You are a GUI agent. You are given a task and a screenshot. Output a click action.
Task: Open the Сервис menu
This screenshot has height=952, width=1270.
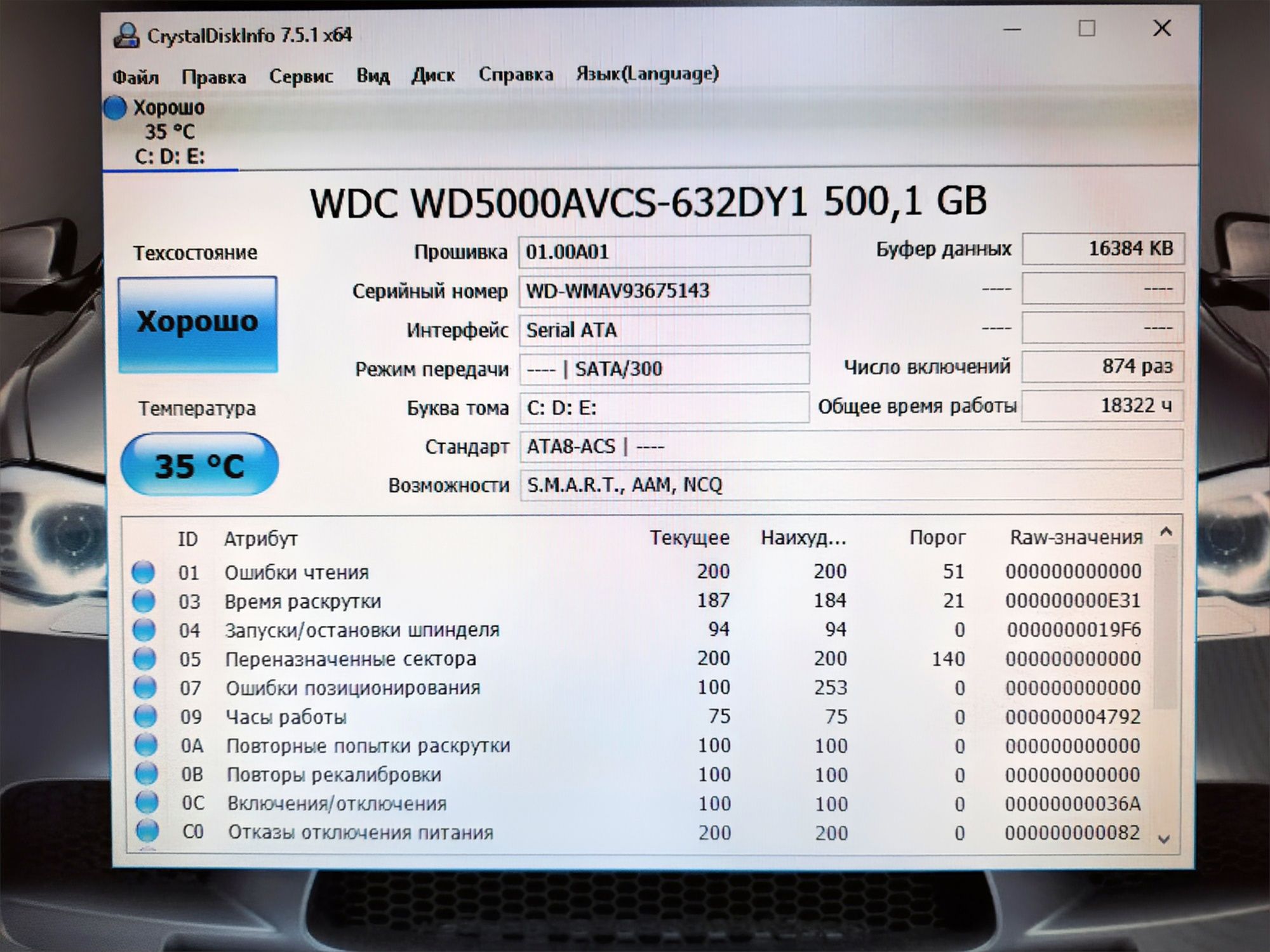pos(301,77)
